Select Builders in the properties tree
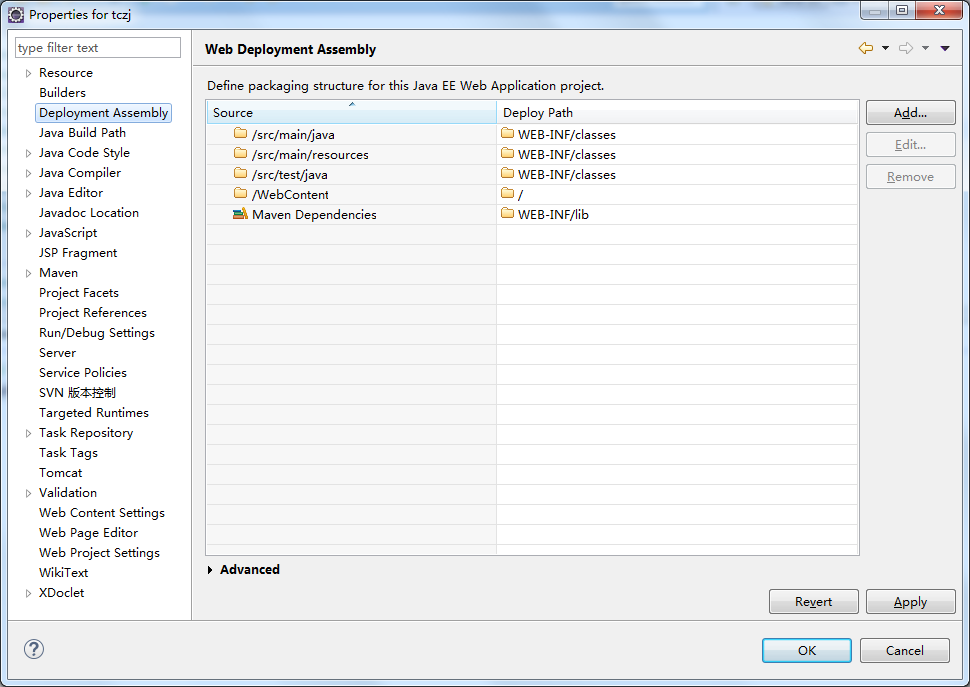 coord(62,93)
